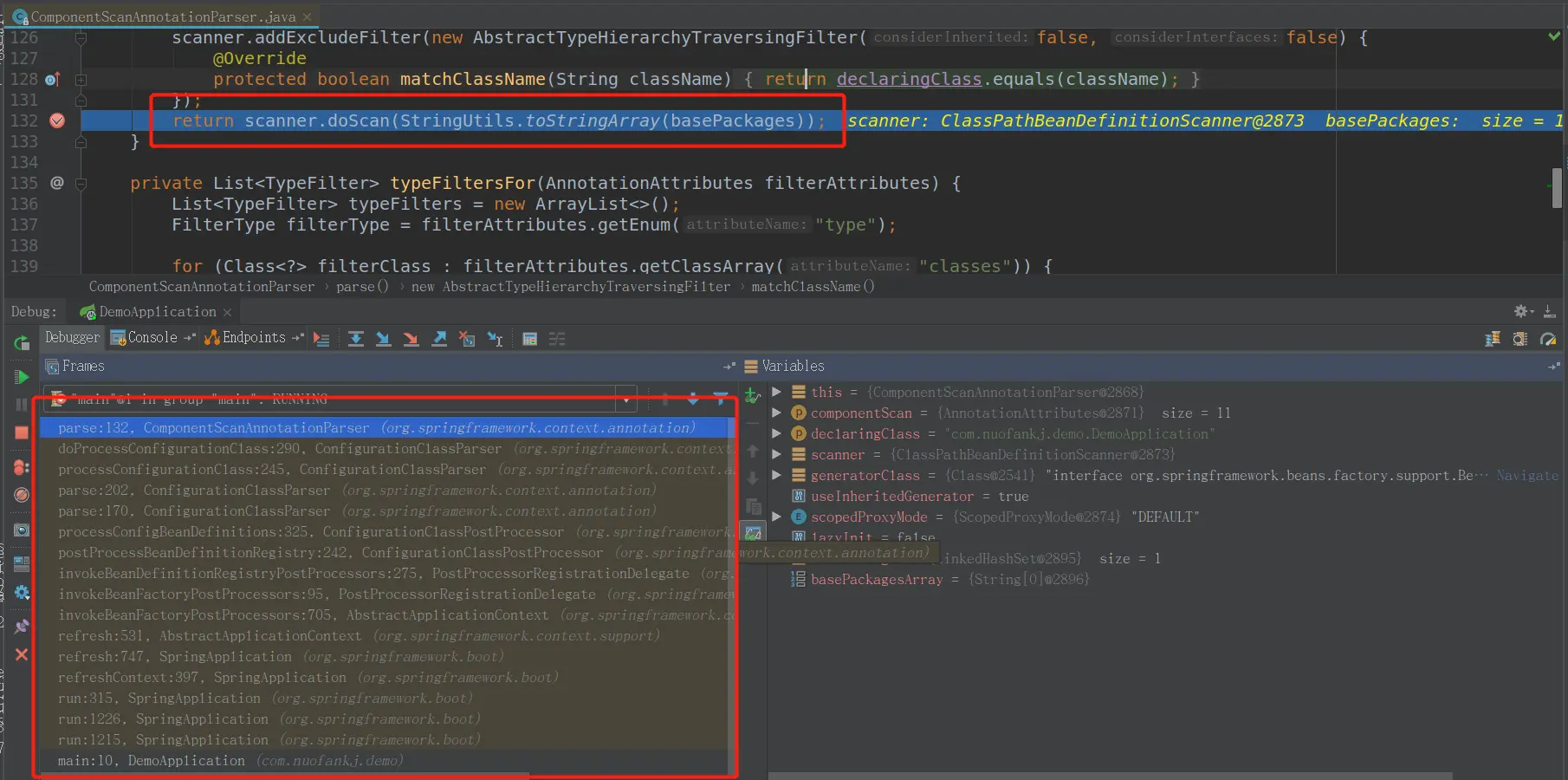
Task: Select frame refreshContext:397 SpringApplication
Action: tap(387, 678)
